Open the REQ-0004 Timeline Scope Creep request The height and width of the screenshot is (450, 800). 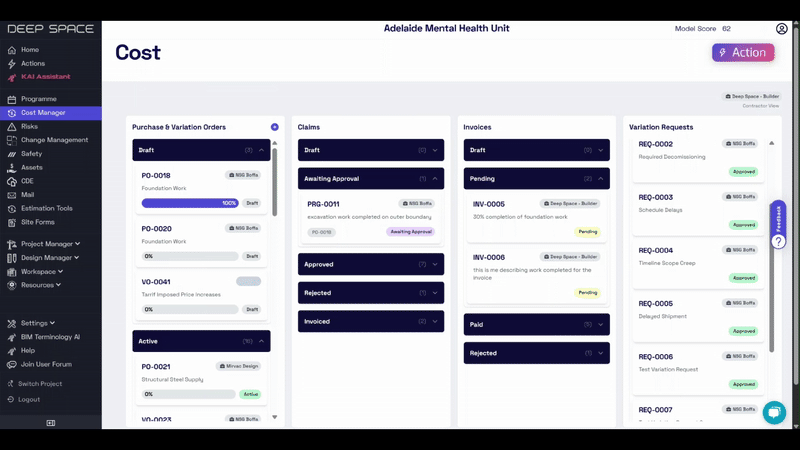[x=698, y=264]
